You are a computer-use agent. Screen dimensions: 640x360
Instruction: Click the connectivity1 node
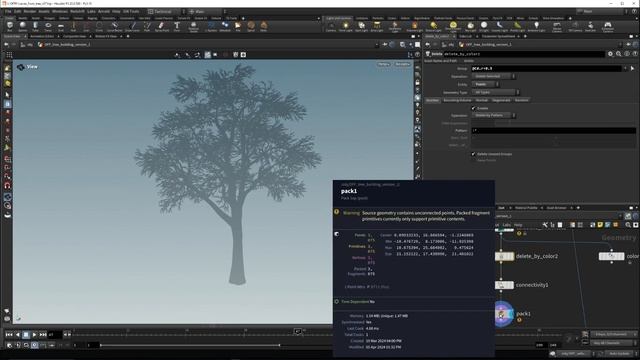coord(504,285)
